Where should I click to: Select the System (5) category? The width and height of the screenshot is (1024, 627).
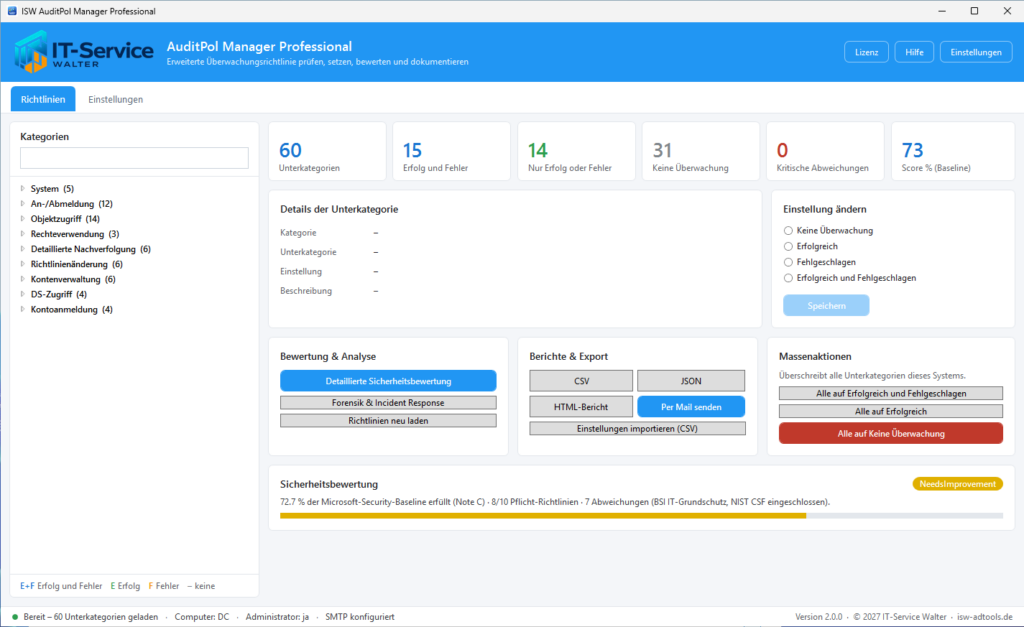tap(52, 189)
